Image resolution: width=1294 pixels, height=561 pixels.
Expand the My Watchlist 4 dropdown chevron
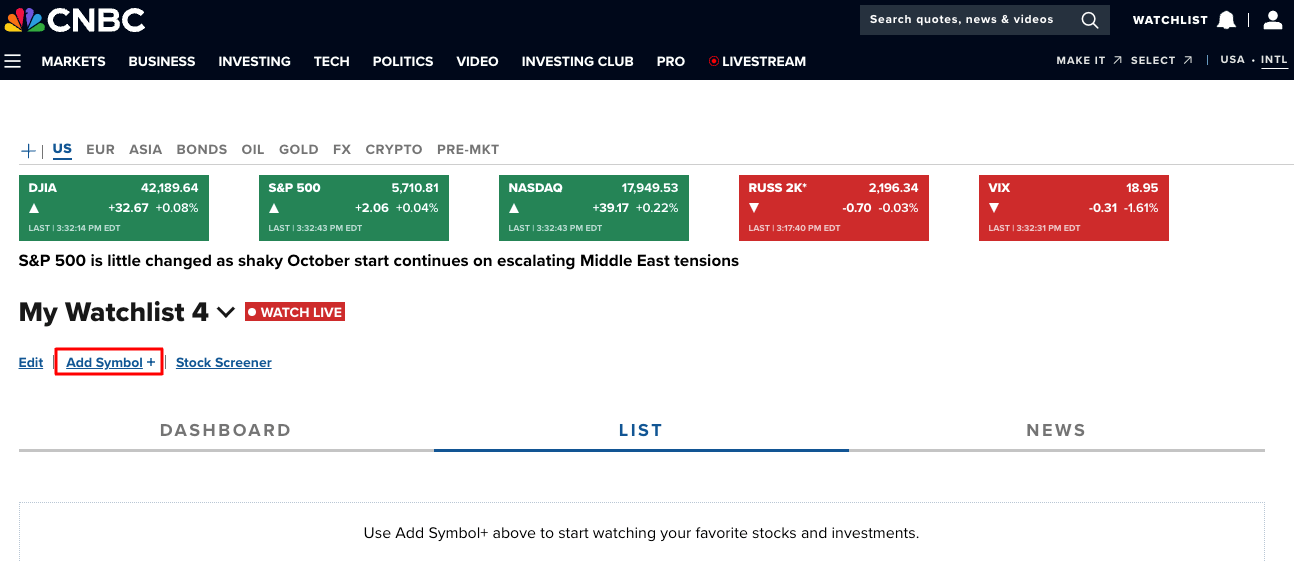pyautogui.click(x=226, y=312)
